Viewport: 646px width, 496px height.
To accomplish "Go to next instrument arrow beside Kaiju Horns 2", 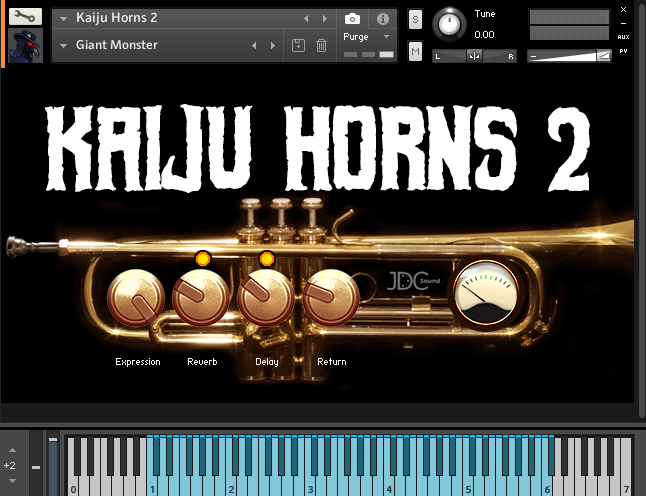I will click(325, 19).
